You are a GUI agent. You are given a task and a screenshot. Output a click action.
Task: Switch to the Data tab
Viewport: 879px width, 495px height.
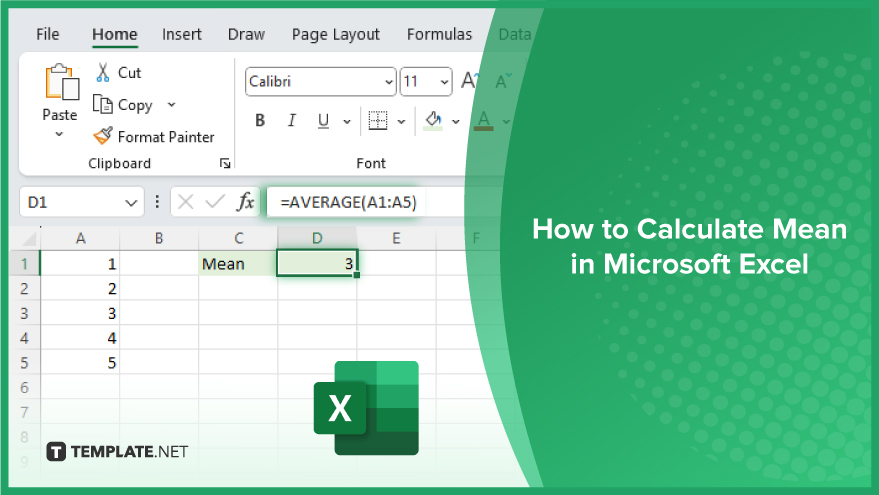(515, 34)
